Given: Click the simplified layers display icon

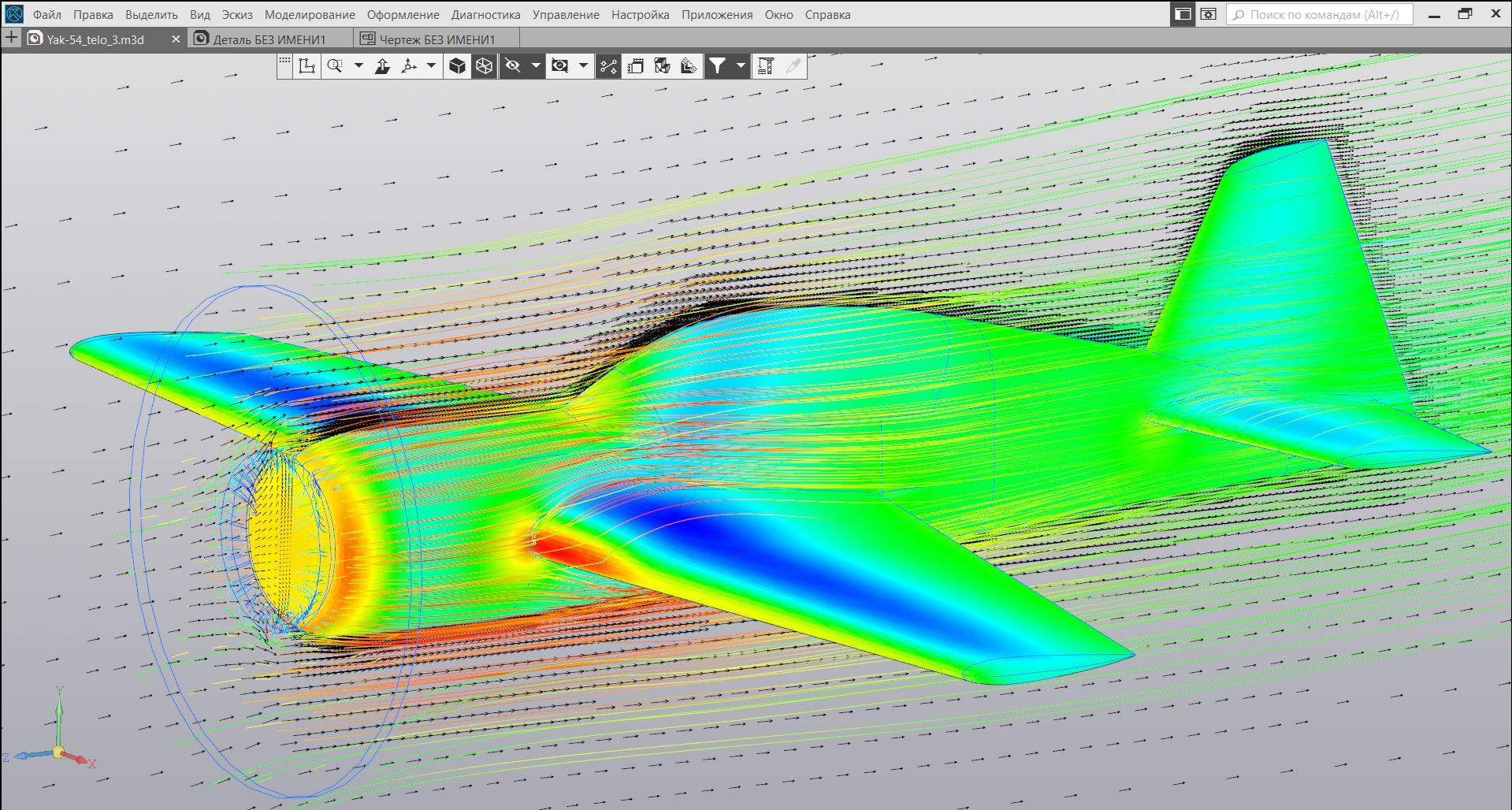Looking at the screenshot, I should (x=689, y=66).
